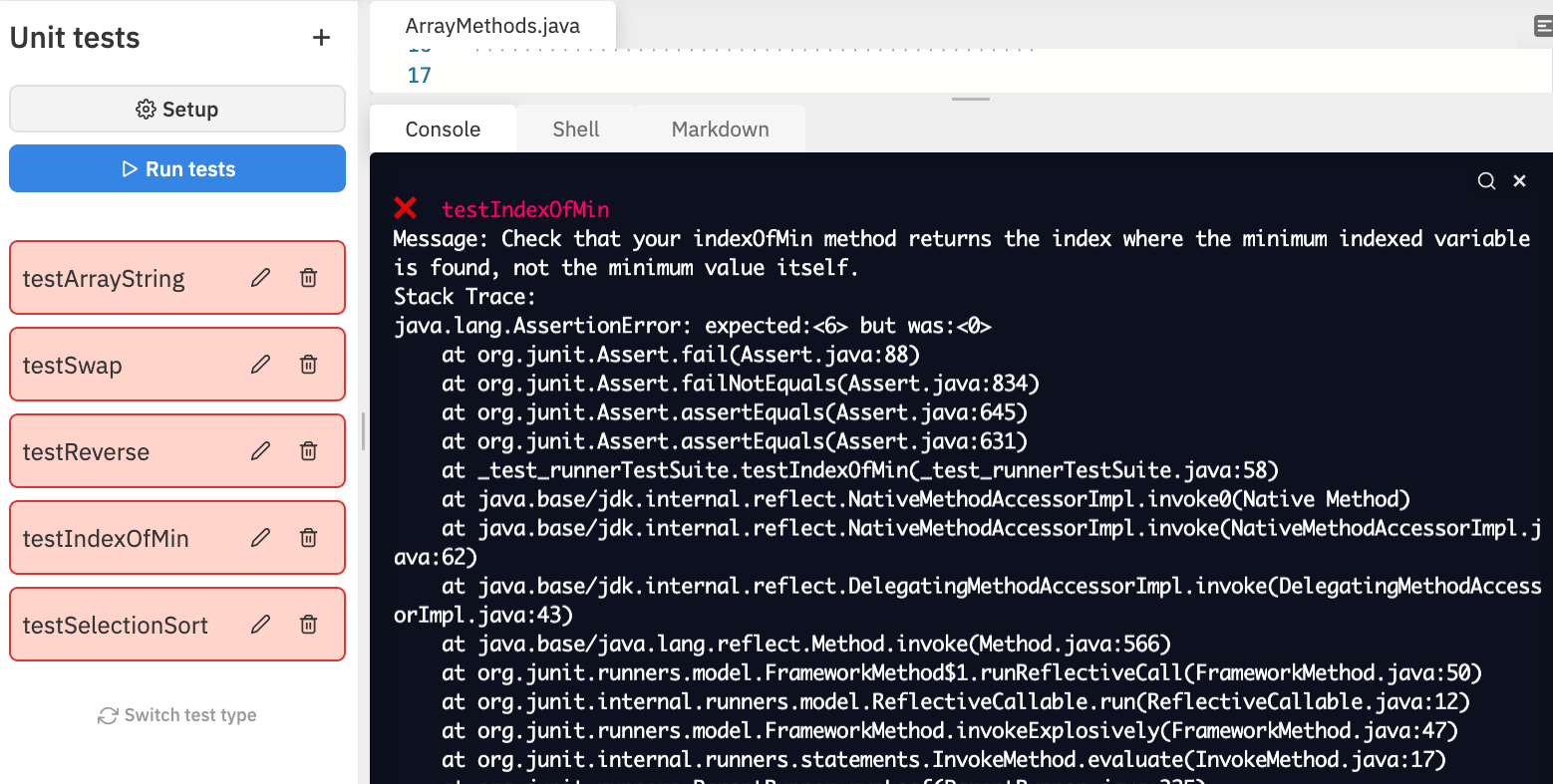Click the invokeExplosively(FrameworkMethod.java:47) trace line
The height and width of the screenshot is (784, 1553).
click(950, 730)
